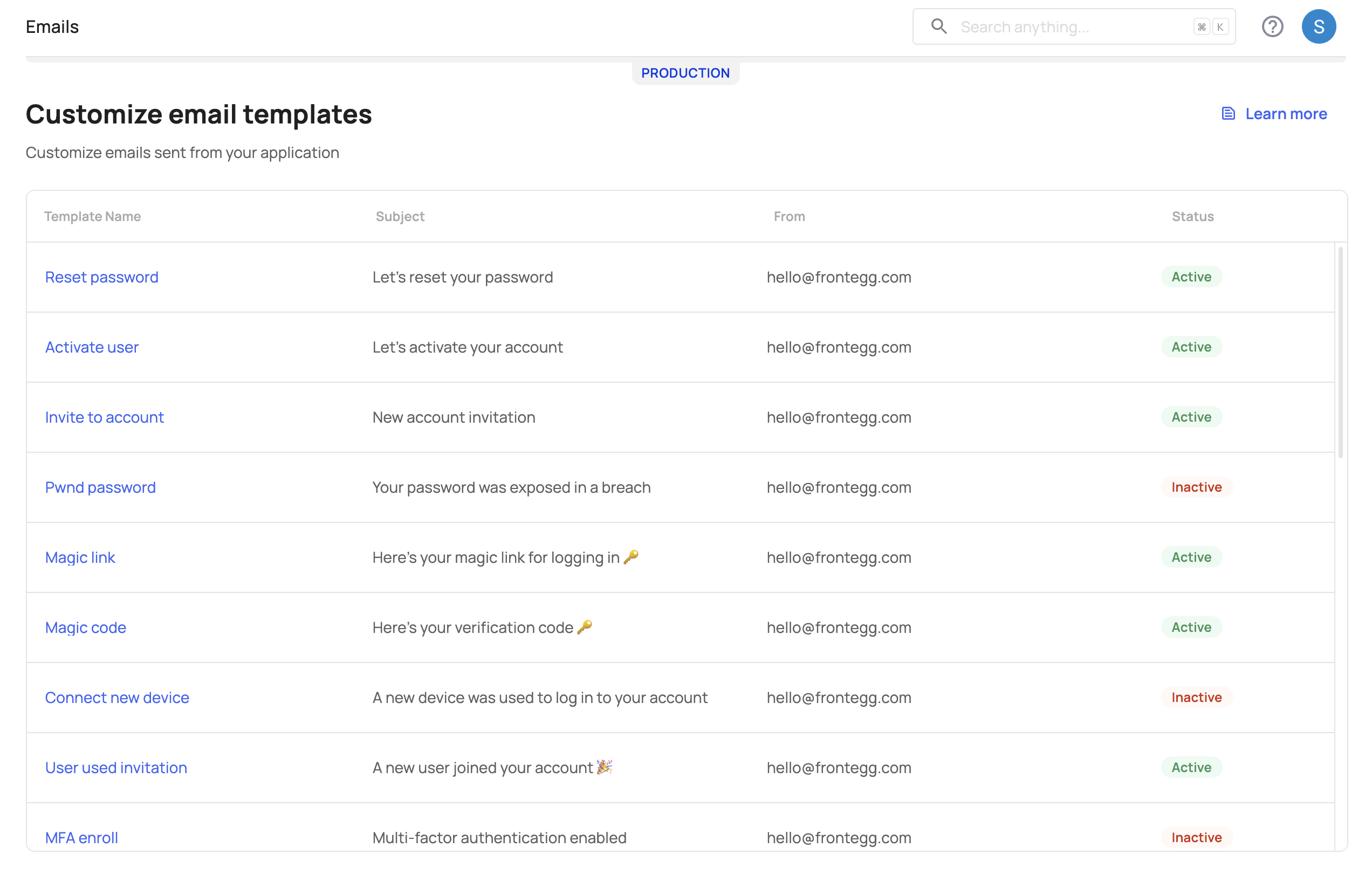Open the Invite to account template
Screen dimensions: 1372x882
[104, 417]
